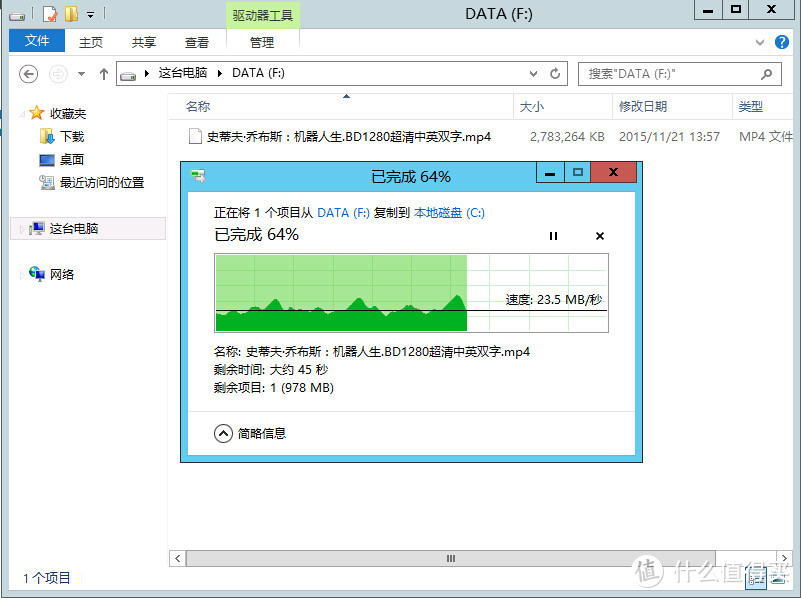Open the recent locations dropdown beside forward button
Image resolution: width=801 pixels, height=598 pixels.
tap(80, 74)
